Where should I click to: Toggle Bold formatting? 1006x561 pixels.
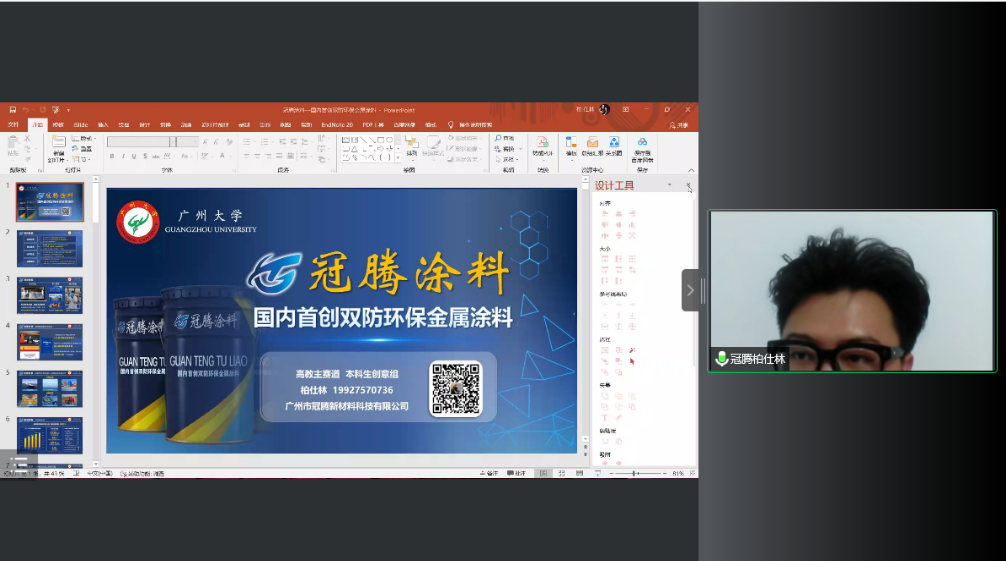point(112,156)
